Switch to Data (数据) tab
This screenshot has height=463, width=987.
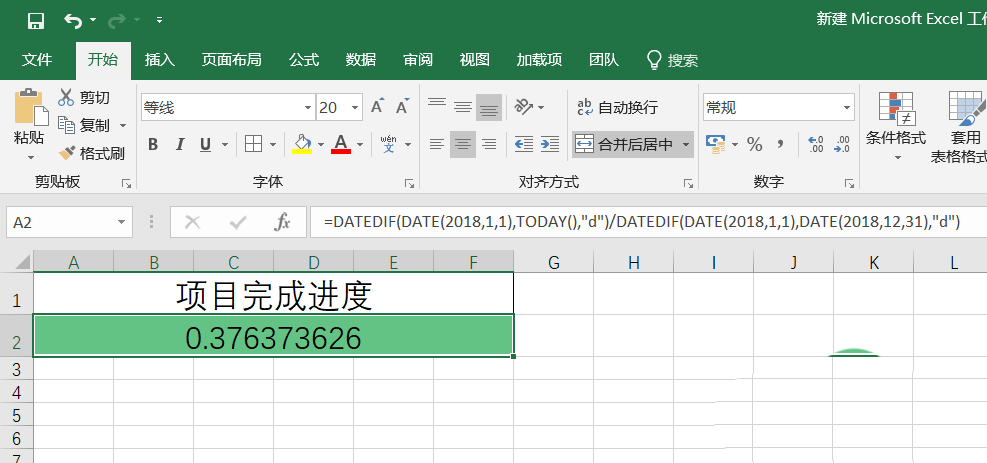coord(361,60)
